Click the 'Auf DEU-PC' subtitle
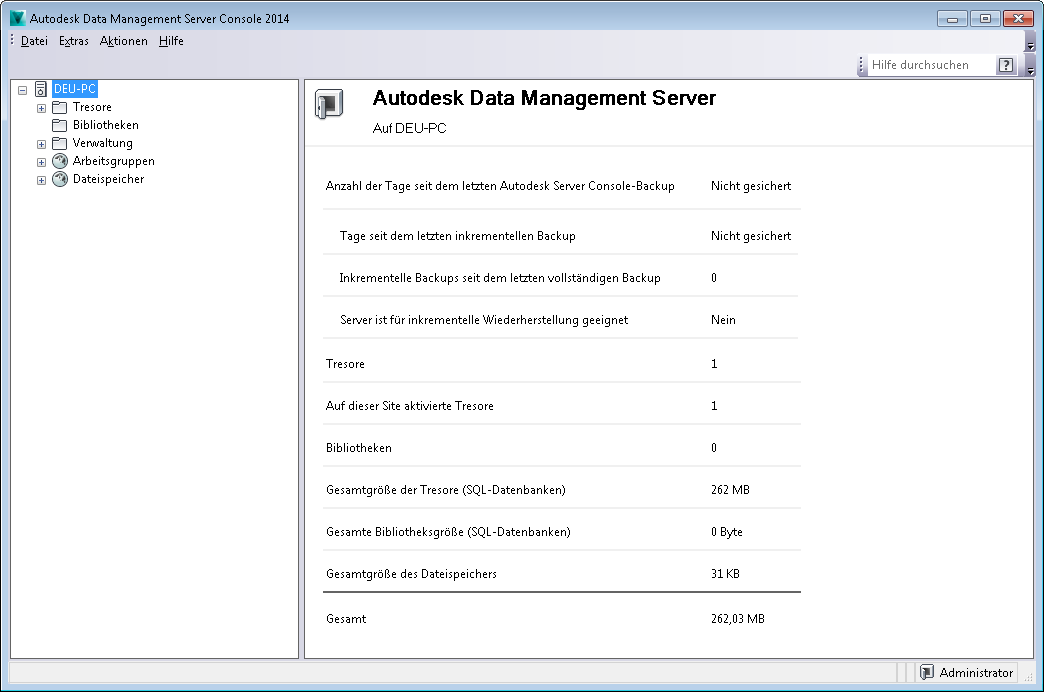The height and width of the screenshot is (692, 1044). click(x=409, y=129)
